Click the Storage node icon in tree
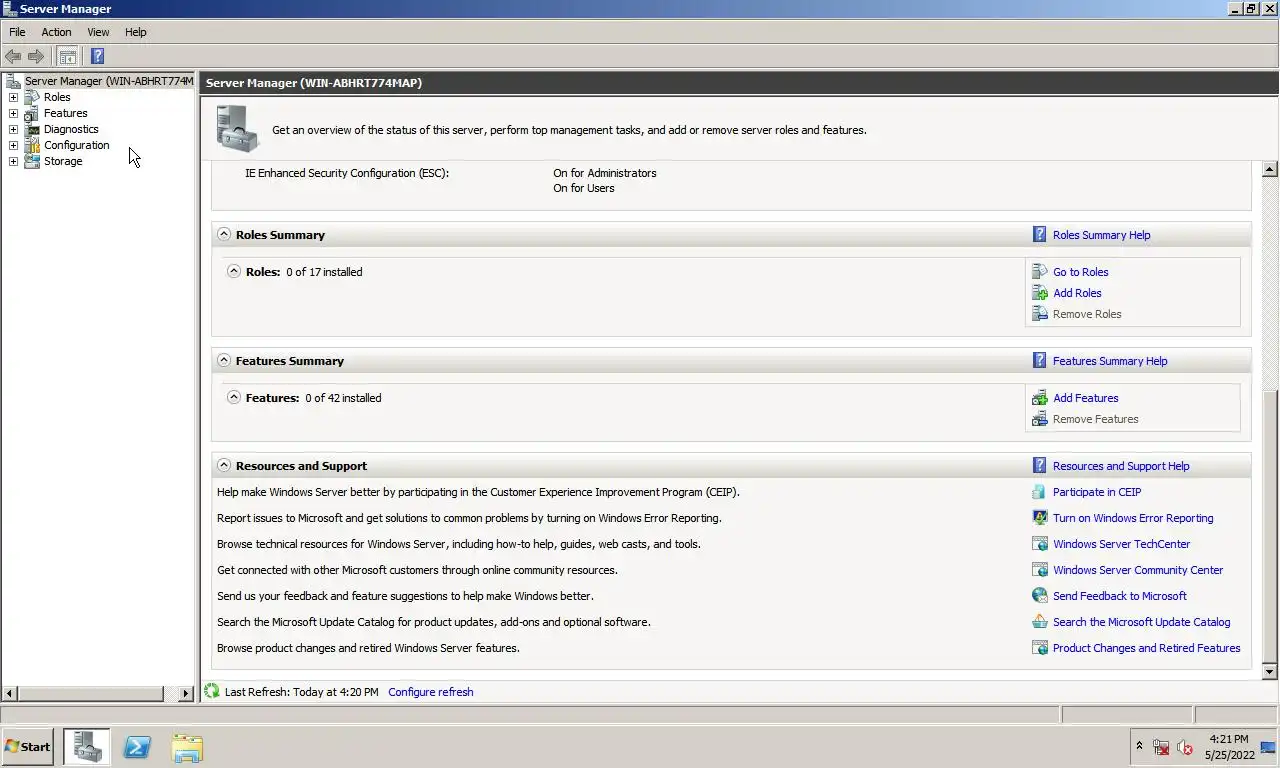 click(x=32, y=161)
